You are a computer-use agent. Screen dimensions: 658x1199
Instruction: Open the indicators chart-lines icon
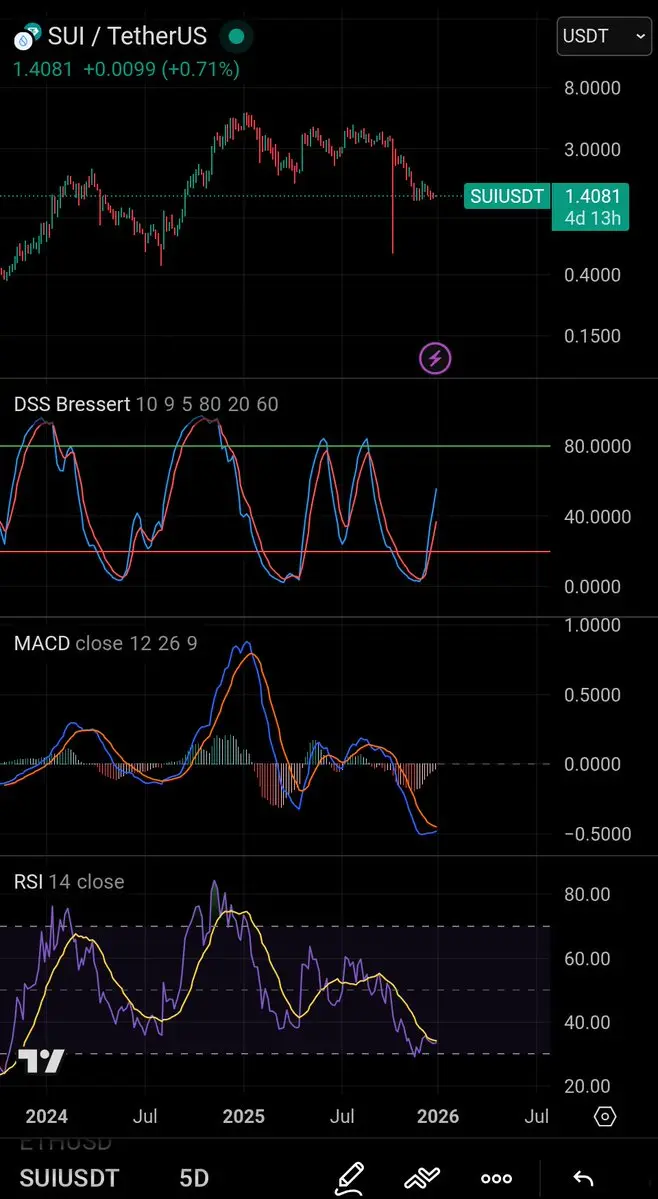422,1178
